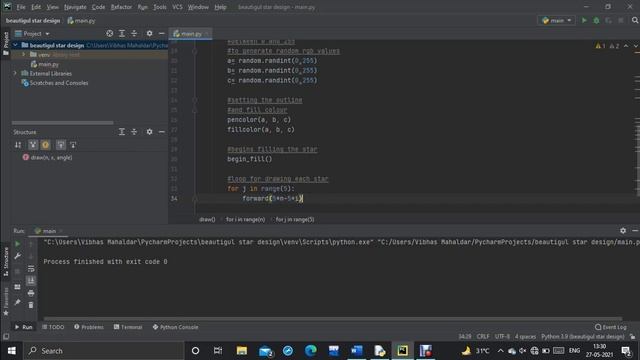Image resolution: width=640 pixels, height=360 pixels.
Task: Clear the Run console with the trash icon
Action: point(31,305)
